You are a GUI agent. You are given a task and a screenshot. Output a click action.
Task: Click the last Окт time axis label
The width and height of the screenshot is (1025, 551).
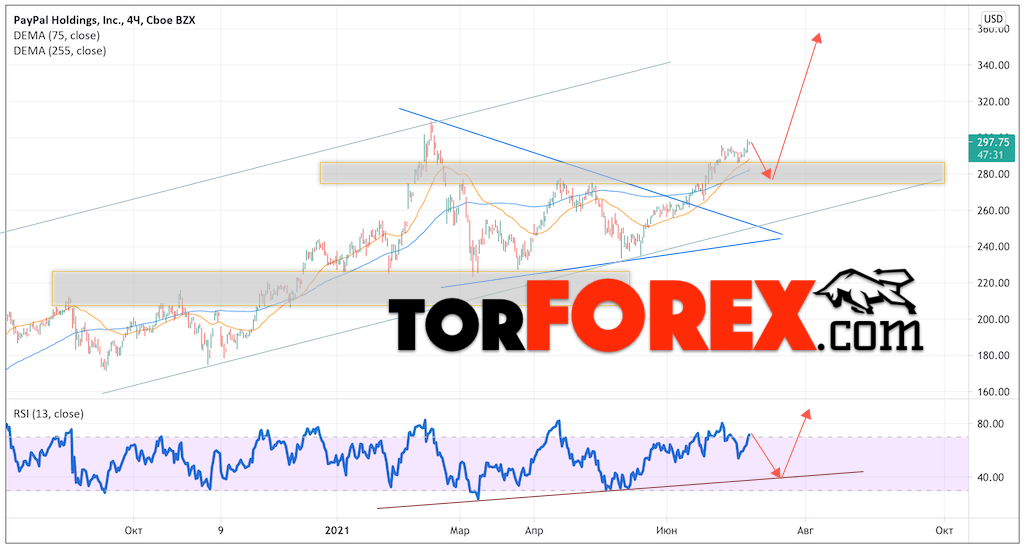tap(944, 530)
